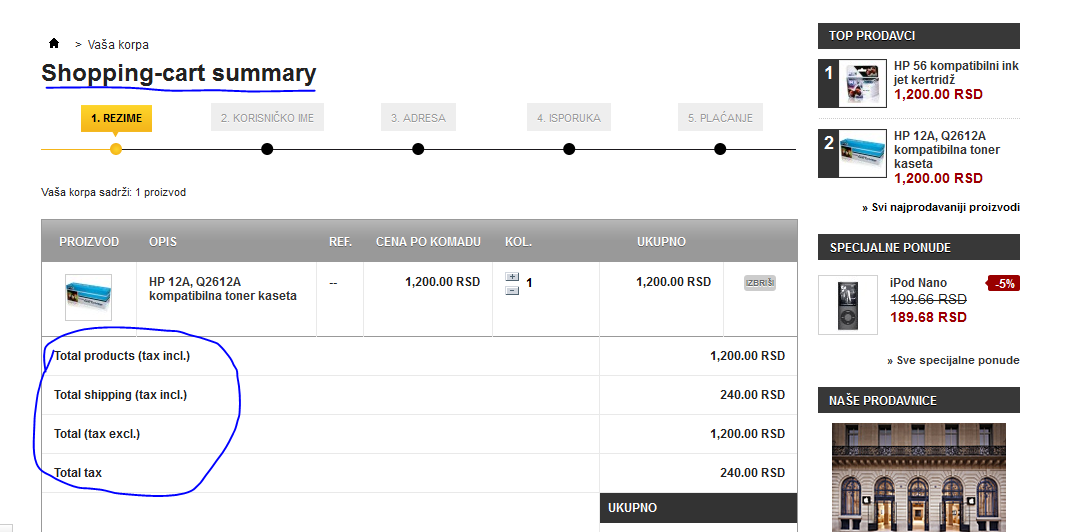Click the home icon in breadcrumb

point(54,44)
